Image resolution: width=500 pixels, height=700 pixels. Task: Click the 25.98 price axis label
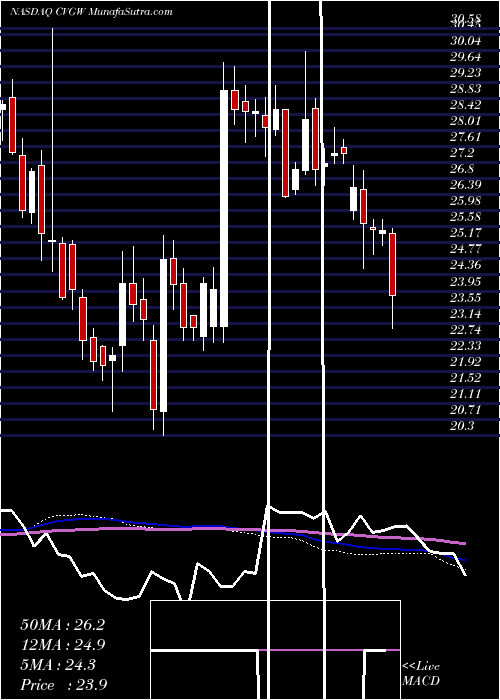[466, 201]
